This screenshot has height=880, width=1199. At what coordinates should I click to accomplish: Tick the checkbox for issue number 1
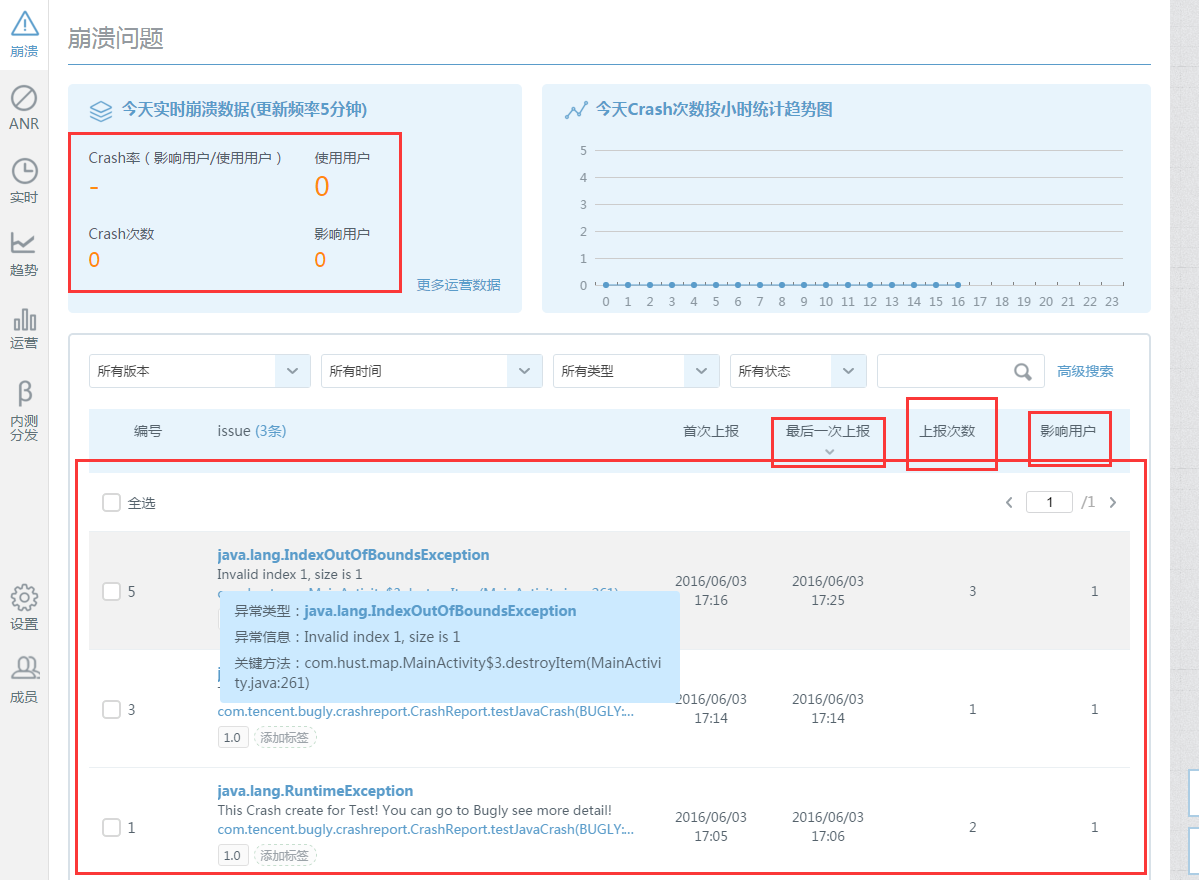coord(111,827)
